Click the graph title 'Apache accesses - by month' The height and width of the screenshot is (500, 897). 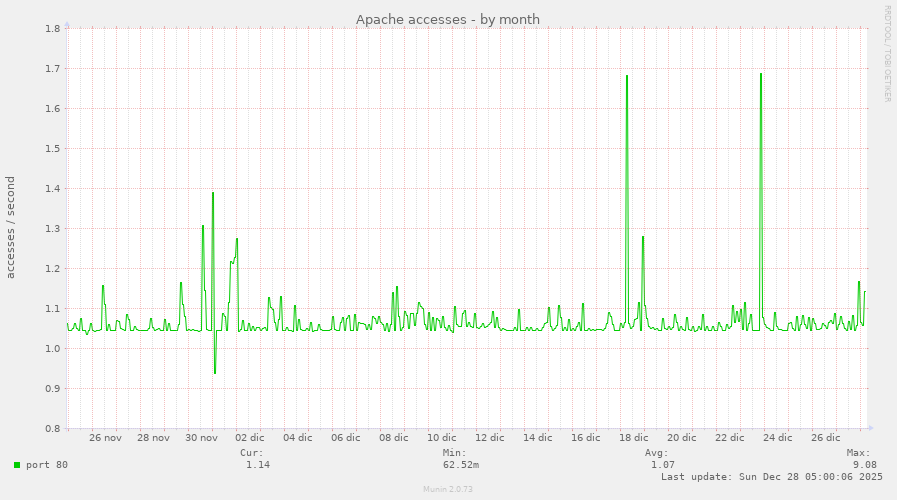(x=448, y=19)
